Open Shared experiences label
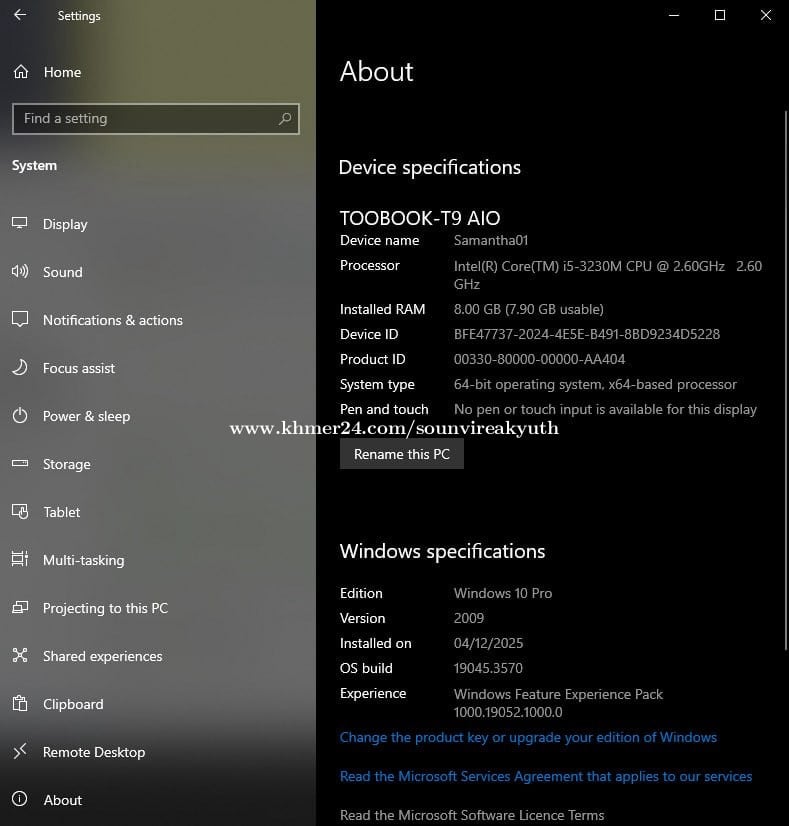The height and width of the screenshot is (826, 789). coord(103,656)
